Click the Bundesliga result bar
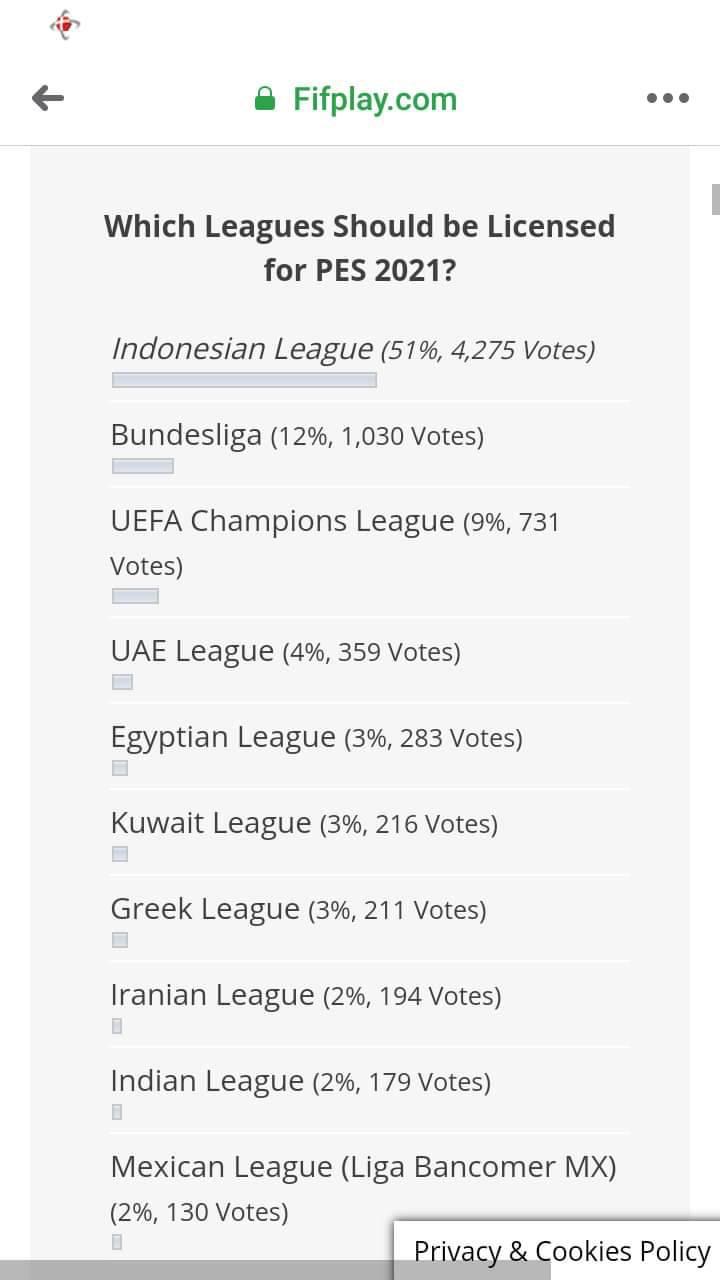This screenshot has height=1280, width=720. [x=142, y=466]
